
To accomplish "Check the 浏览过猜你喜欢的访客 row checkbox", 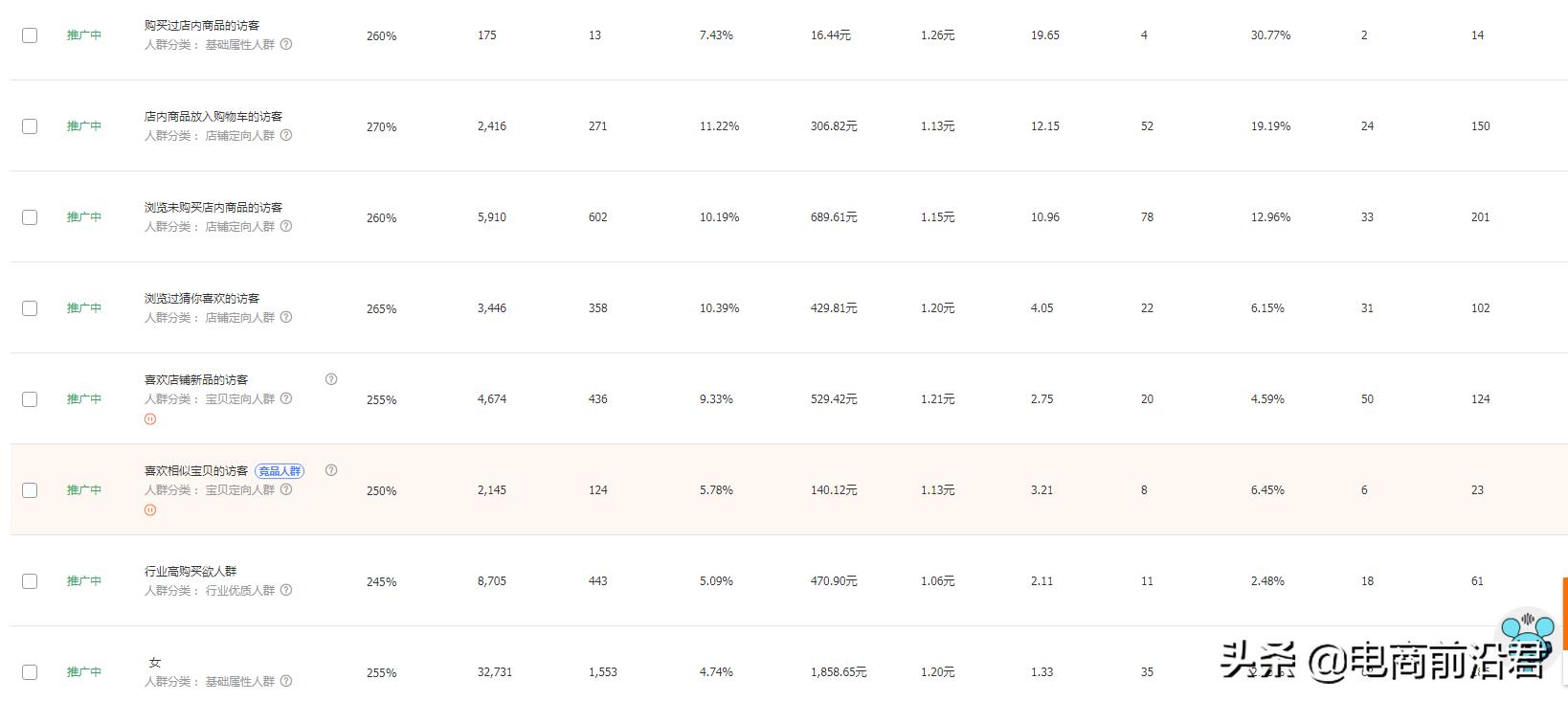I will (x=30, y=308).
